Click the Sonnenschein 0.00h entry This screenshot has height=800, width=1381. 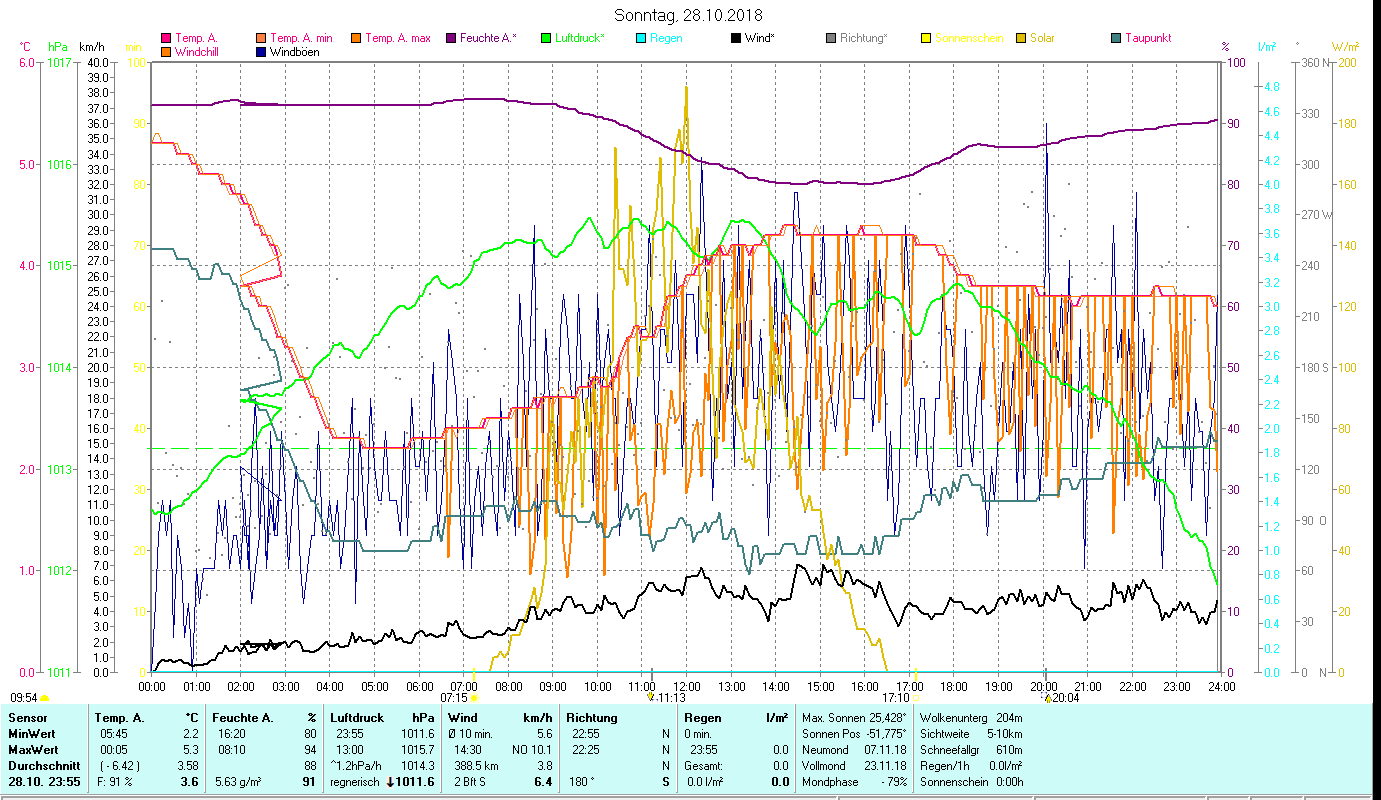tap(971, 782)
